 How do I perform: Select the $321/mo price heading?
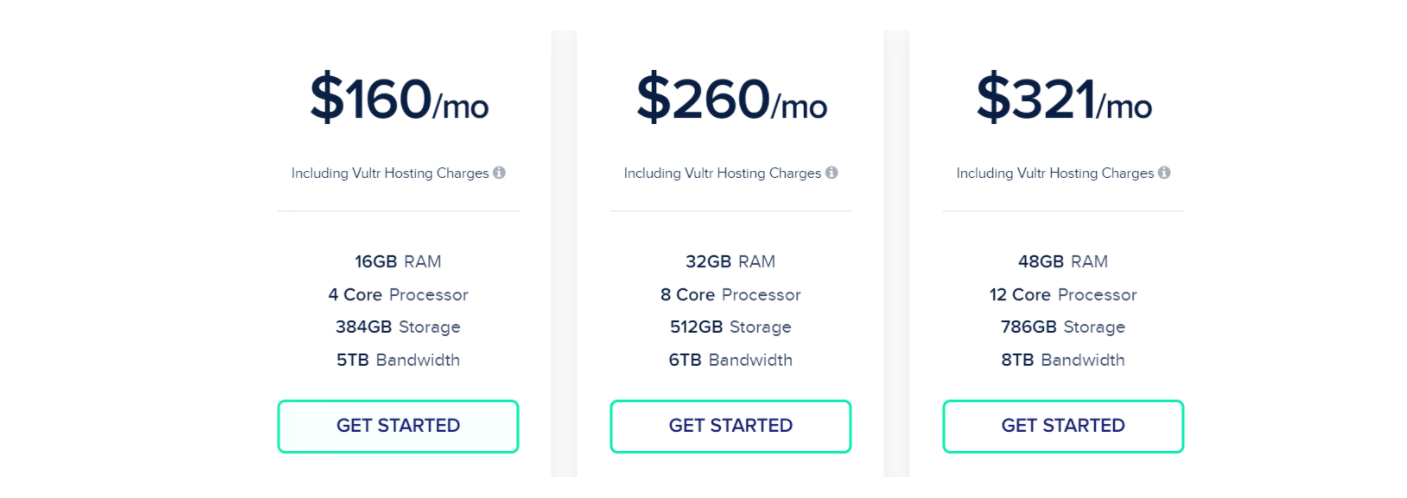(x=1064, y=99)
